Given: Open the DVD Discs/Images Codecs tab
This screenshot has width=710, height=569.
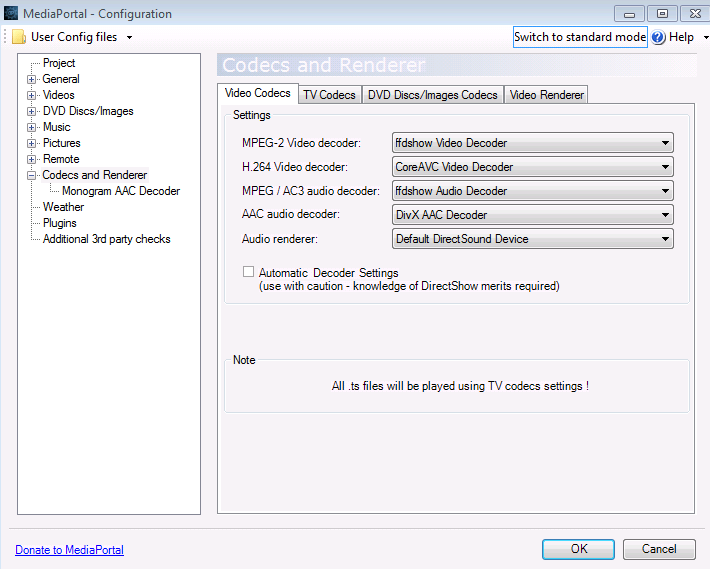Looking at the screenshot, I should [432, 95].
